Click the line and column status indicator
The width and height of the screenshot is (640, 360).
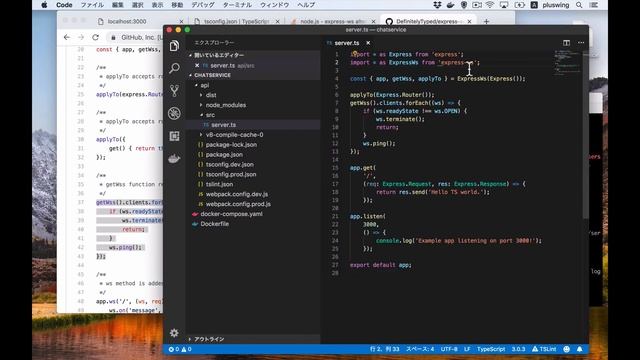point(384,349)
